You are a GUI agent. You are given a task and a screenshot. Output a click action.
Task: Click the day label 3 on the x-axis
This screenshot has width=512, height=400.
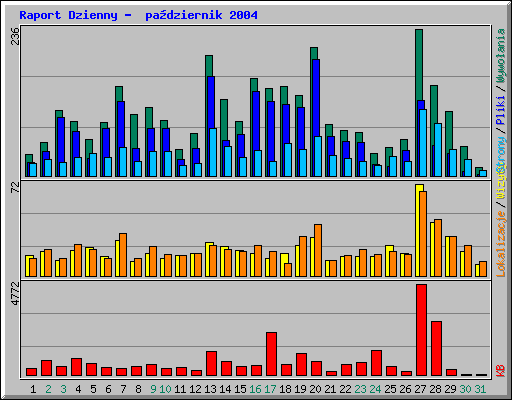(63, 389)
